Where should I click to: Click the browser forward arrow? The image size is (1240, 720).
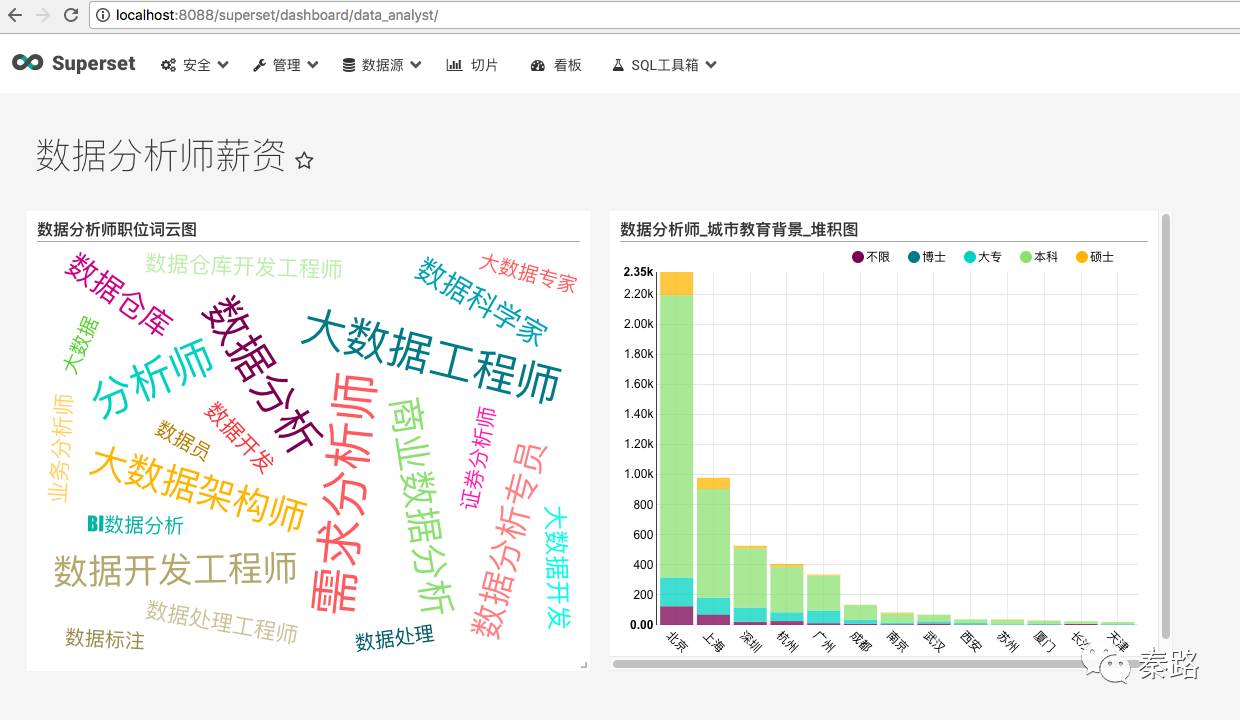(x=42, y=15)
